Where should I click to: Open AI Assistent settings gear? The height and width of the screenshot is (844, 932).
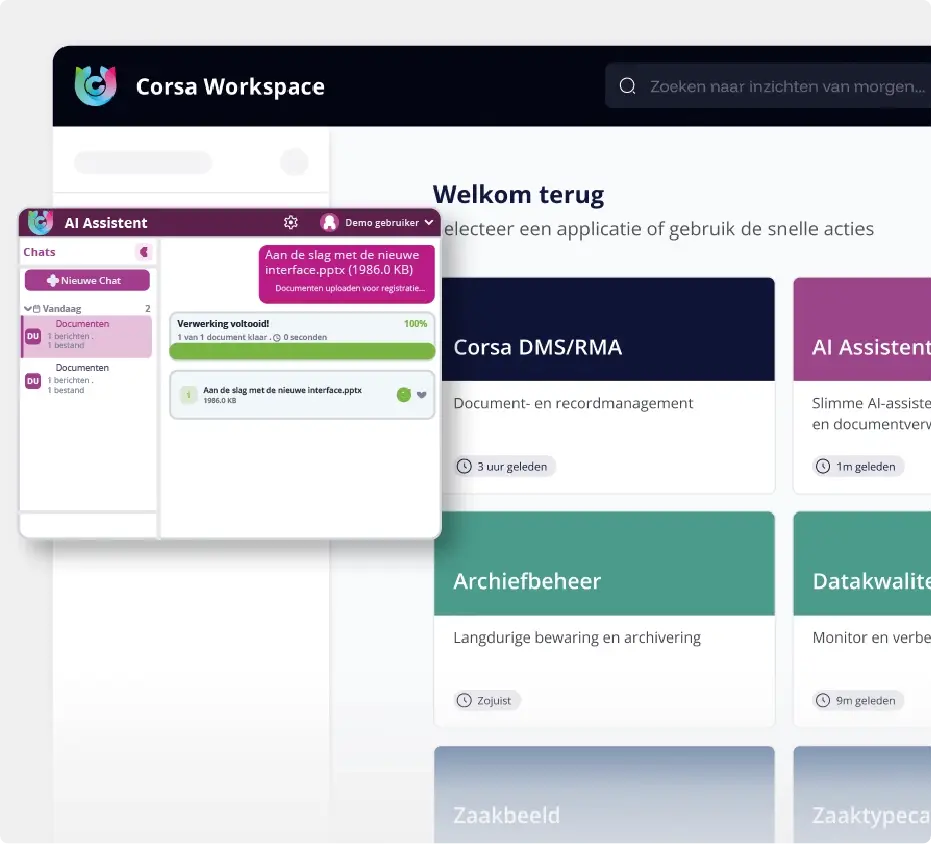[x=291, y=222]
